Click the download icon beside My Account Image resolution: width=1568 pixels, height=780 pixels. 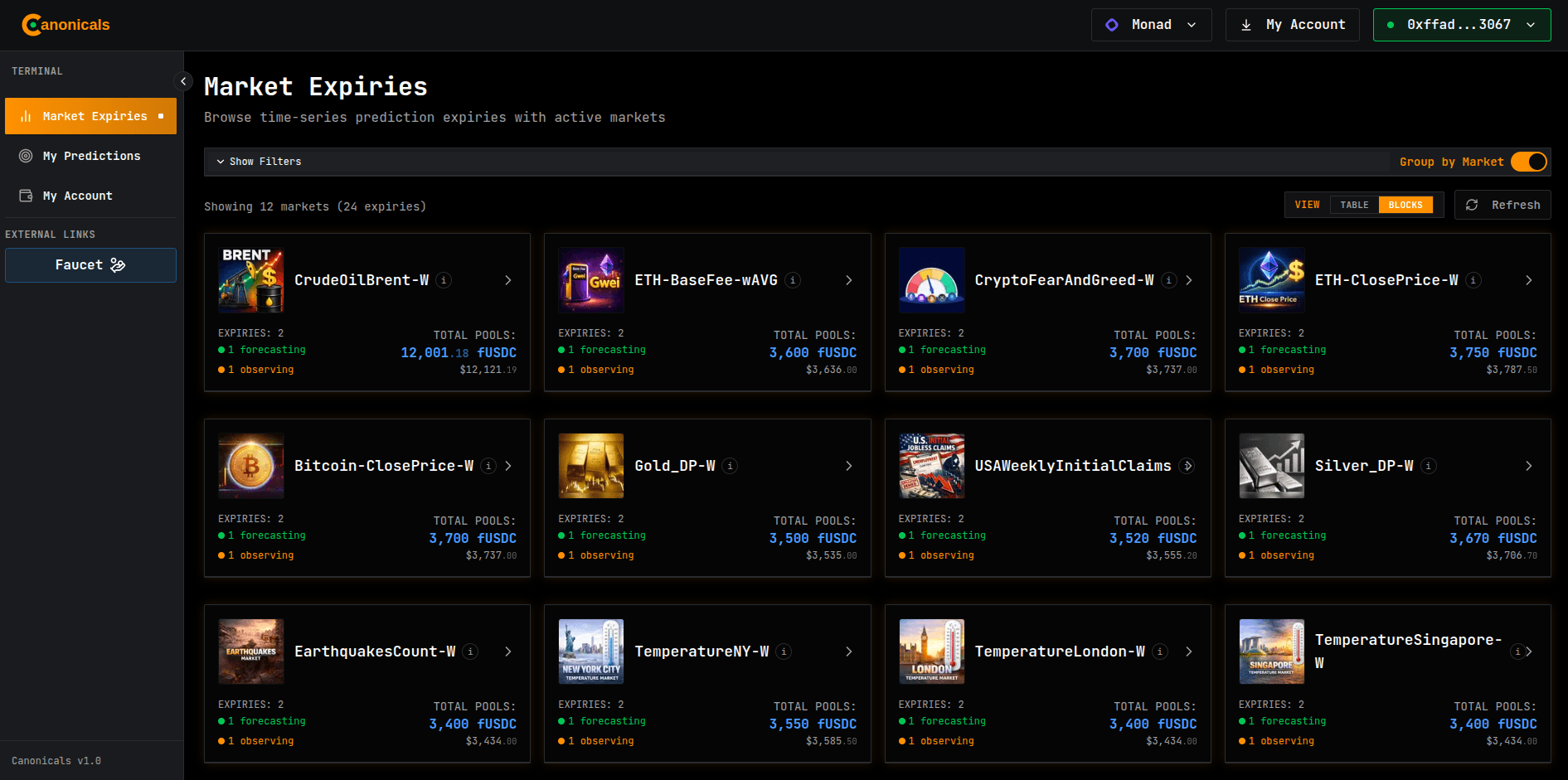point(1245,24)
